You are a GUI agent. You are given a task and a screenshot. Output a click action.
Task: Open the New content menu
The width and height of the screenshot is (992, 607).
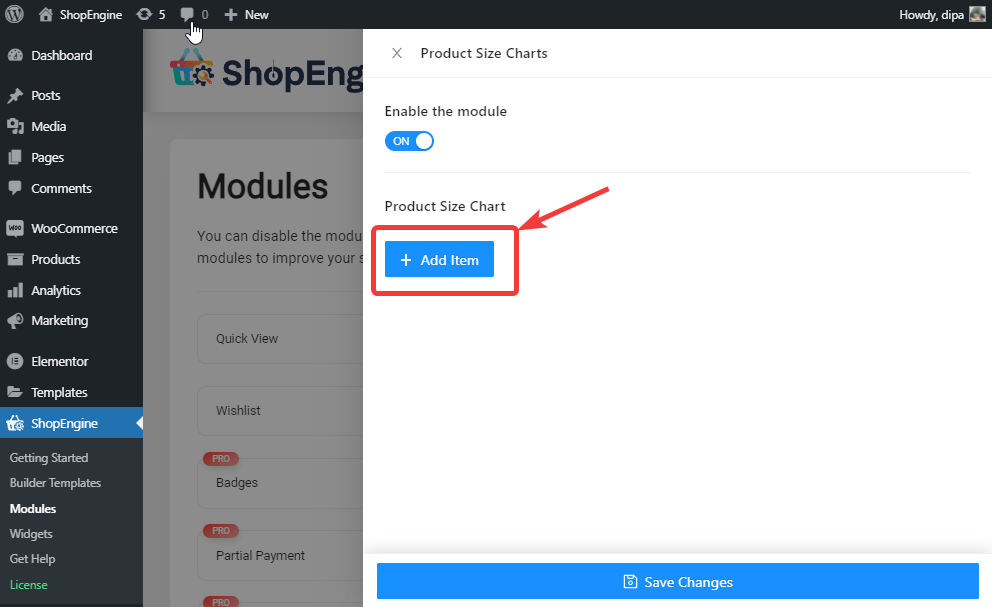(246, 15)
